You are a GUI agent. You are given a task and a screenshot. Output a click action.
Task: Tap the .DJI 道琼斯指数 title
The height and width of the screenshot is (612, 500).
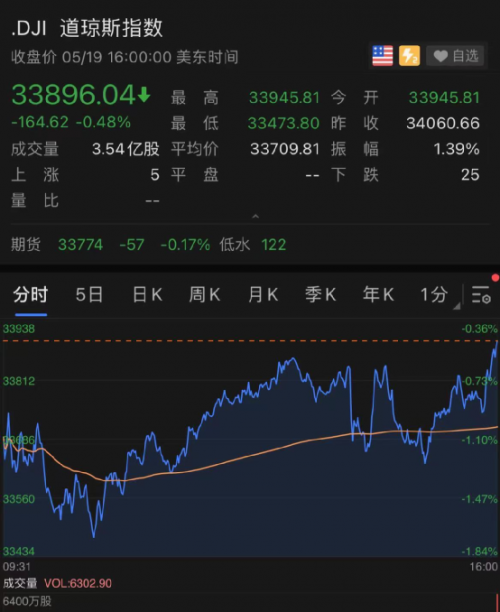tap(87, 28)
